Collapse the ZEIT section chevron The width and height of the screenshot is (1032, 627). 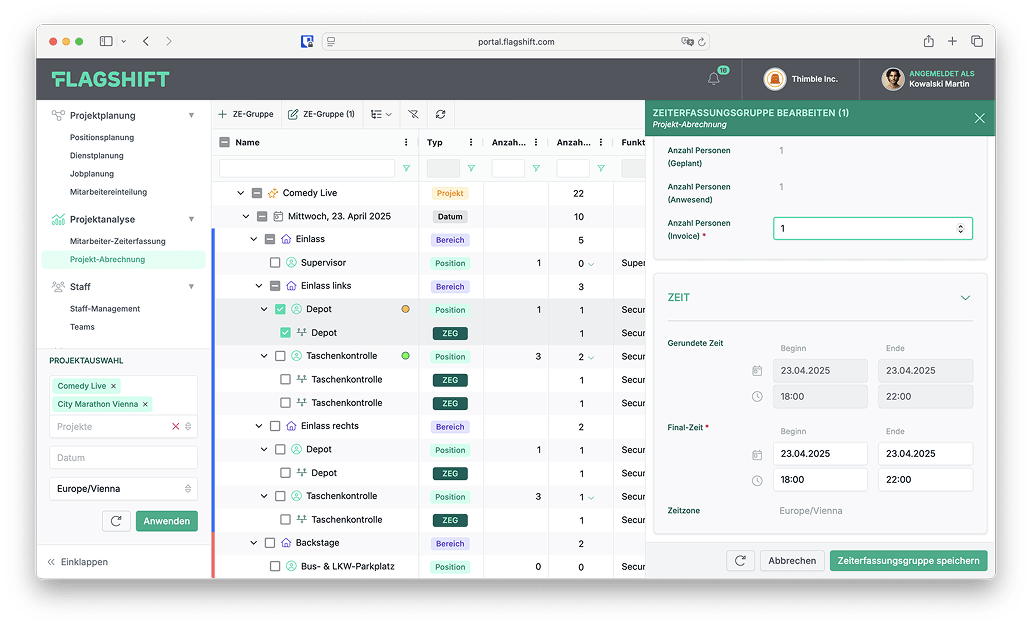[965, 298]
